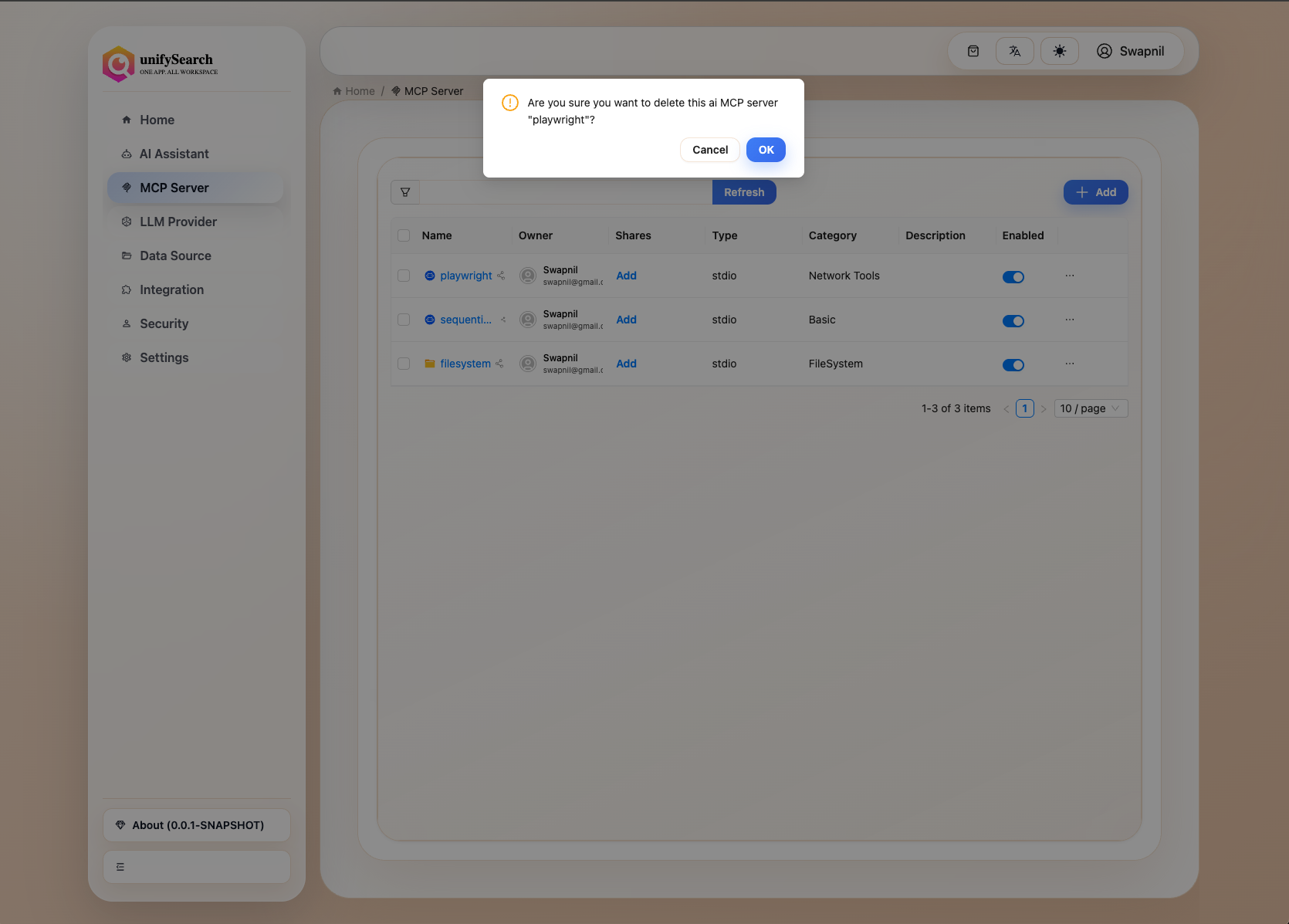Screen dimensions: 1289x924
Task: Click the filter funnel icon
Action: pyautogui.click(x=405, y=192)
